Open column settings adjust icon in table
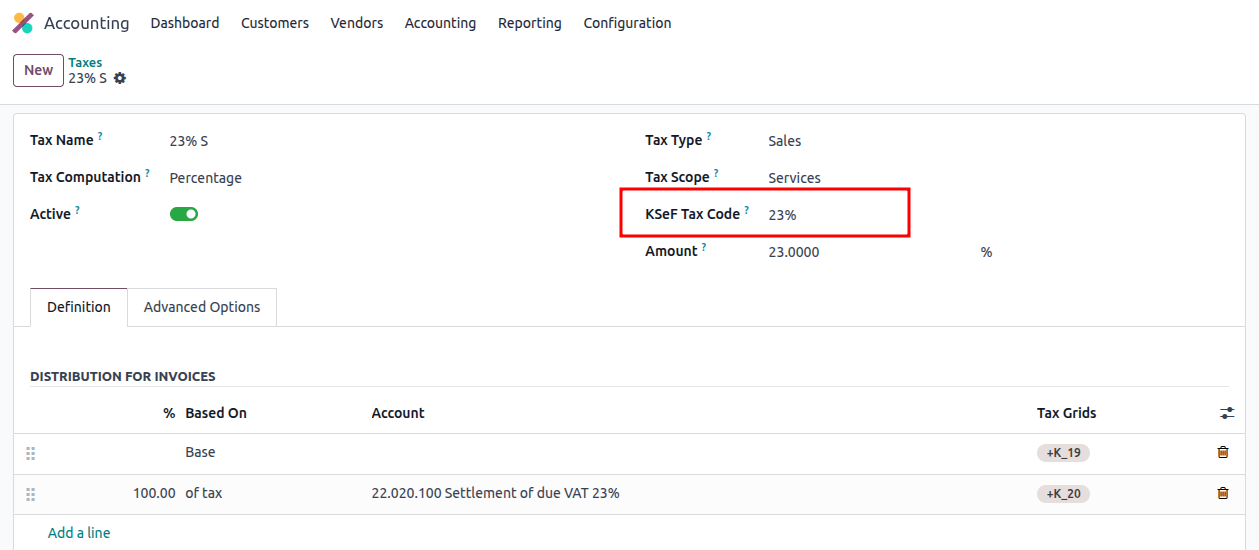Image resolution: width=1259 pixels, height=550 pixels. click(1227, 413)
